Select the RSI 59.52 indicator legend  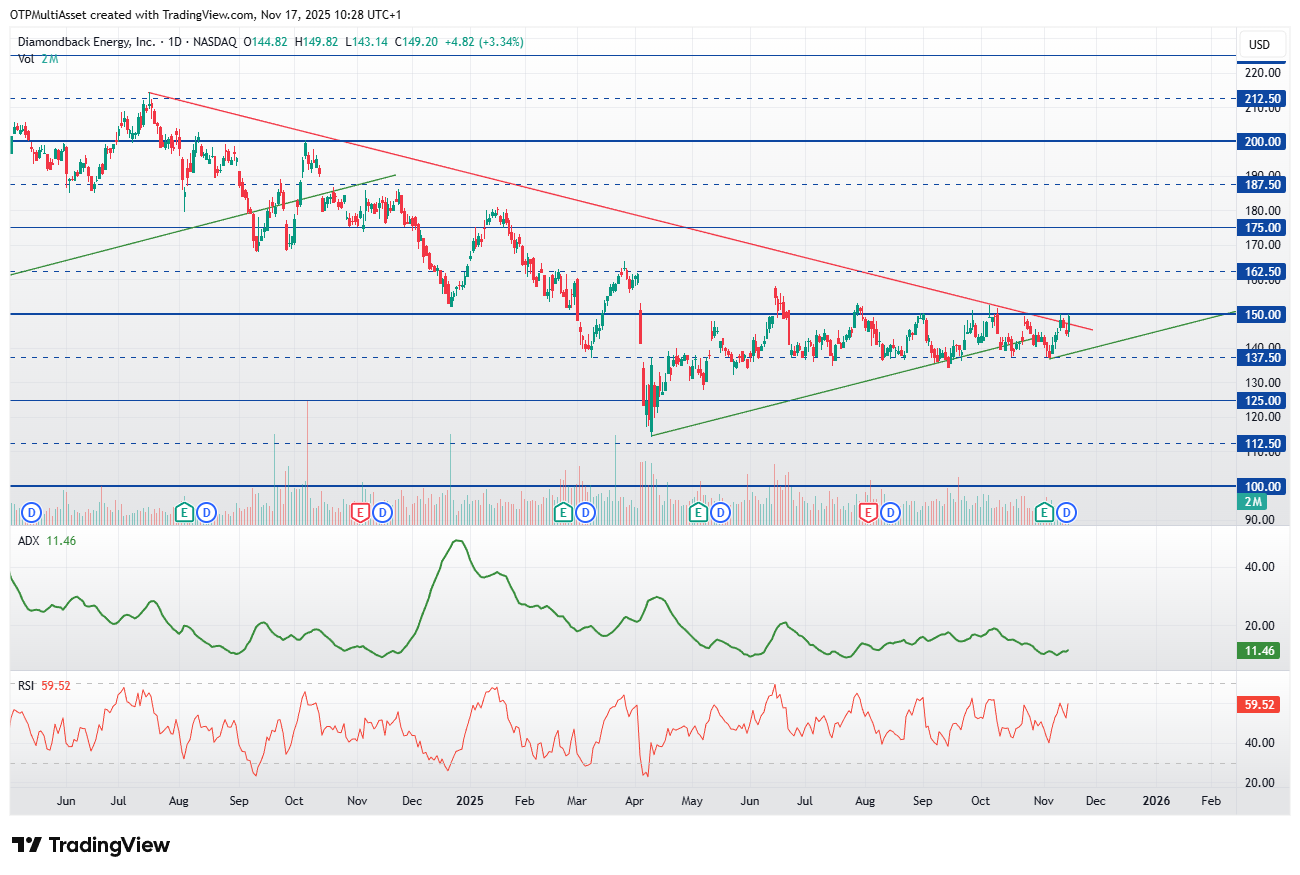pyautogui.click(x=45, y=686)
